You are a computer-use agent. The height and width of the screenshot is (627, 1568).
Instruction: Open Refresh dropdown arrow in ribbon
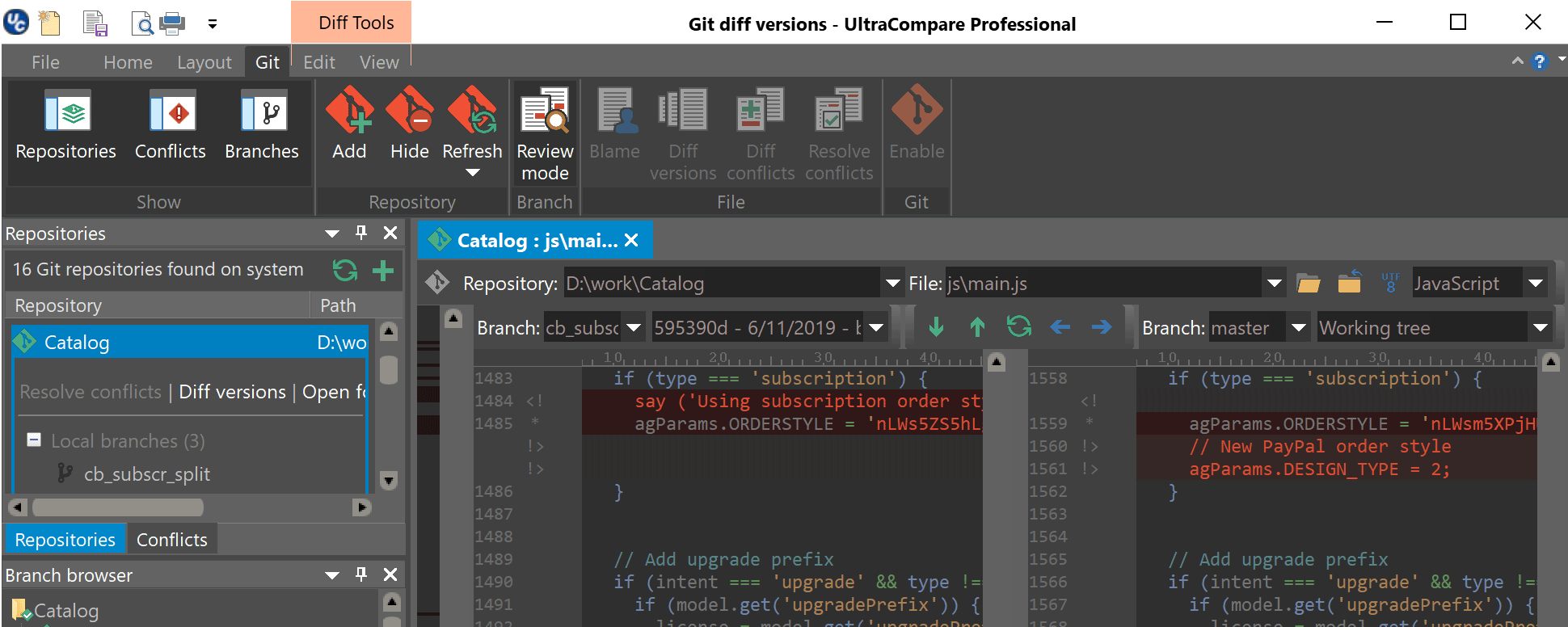[x=473, y=173]
